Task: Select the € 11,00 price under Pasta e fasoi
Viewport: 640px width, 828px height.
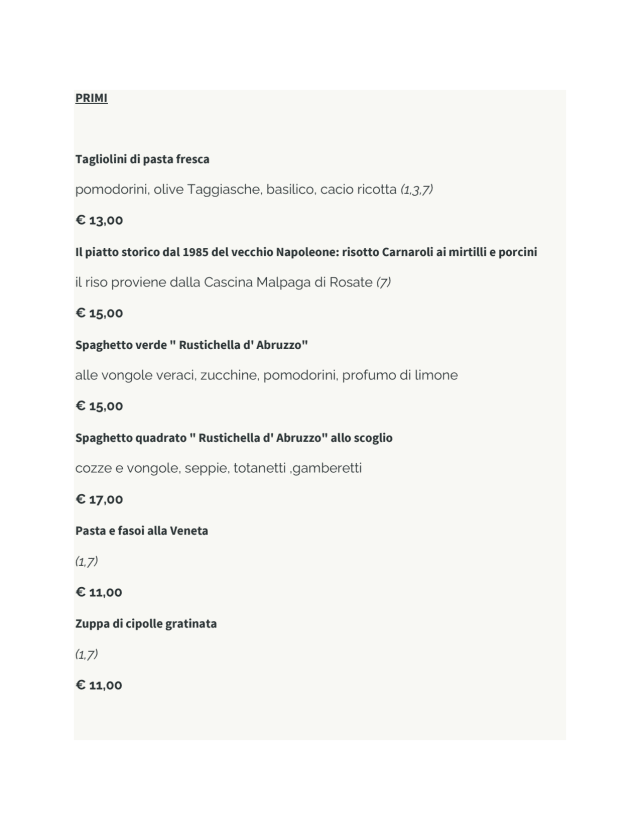Action: pyautogui.click(x=99, y=592)
